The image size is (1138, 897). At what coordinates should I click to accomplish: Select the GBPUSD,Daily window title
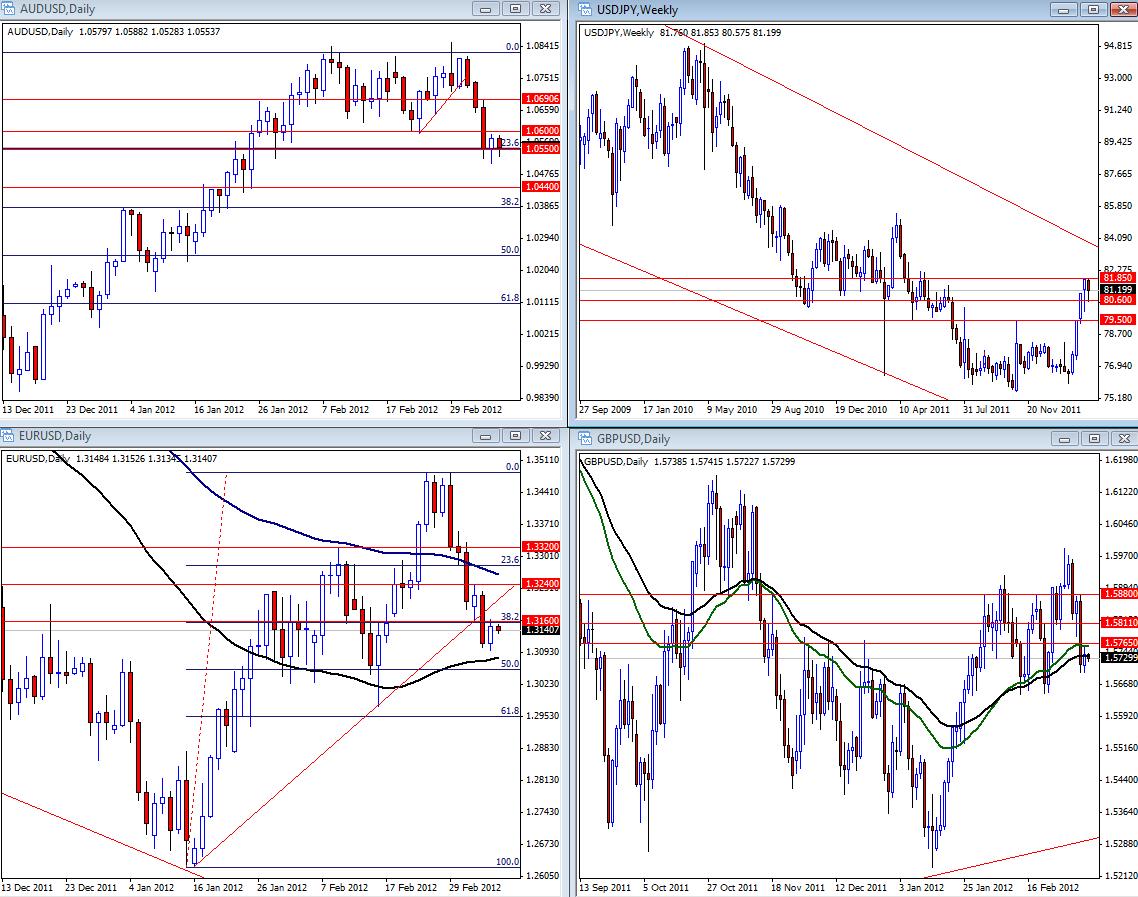coord(634,438)
